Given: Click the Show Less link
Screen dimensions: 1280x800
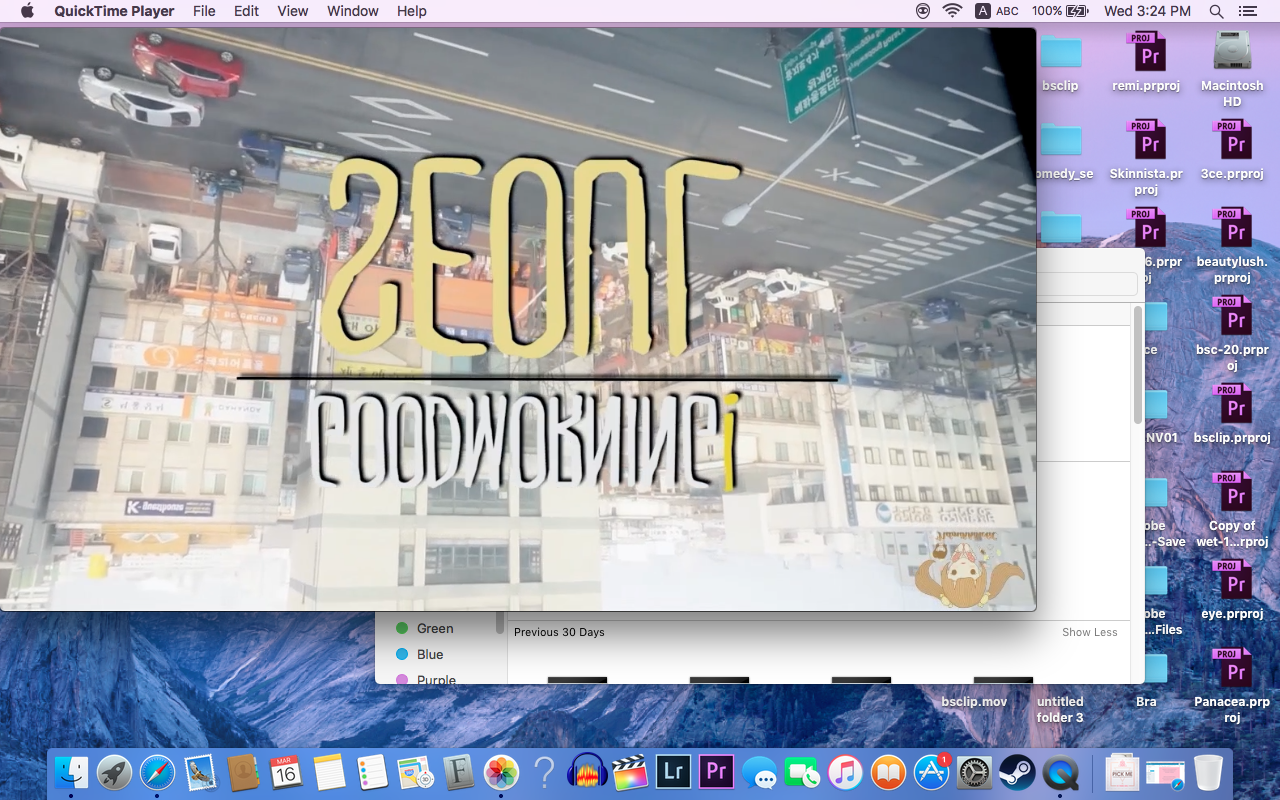Looking at the screenshot, I should pos(1089,632).
